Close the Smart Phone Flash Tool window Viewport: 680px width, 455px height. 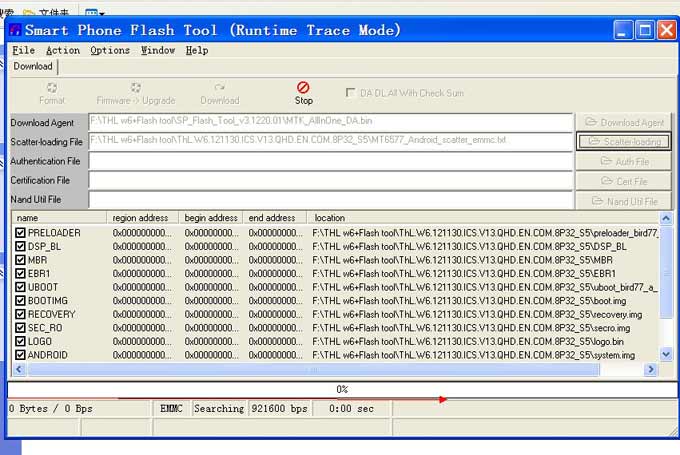(667, 30)
